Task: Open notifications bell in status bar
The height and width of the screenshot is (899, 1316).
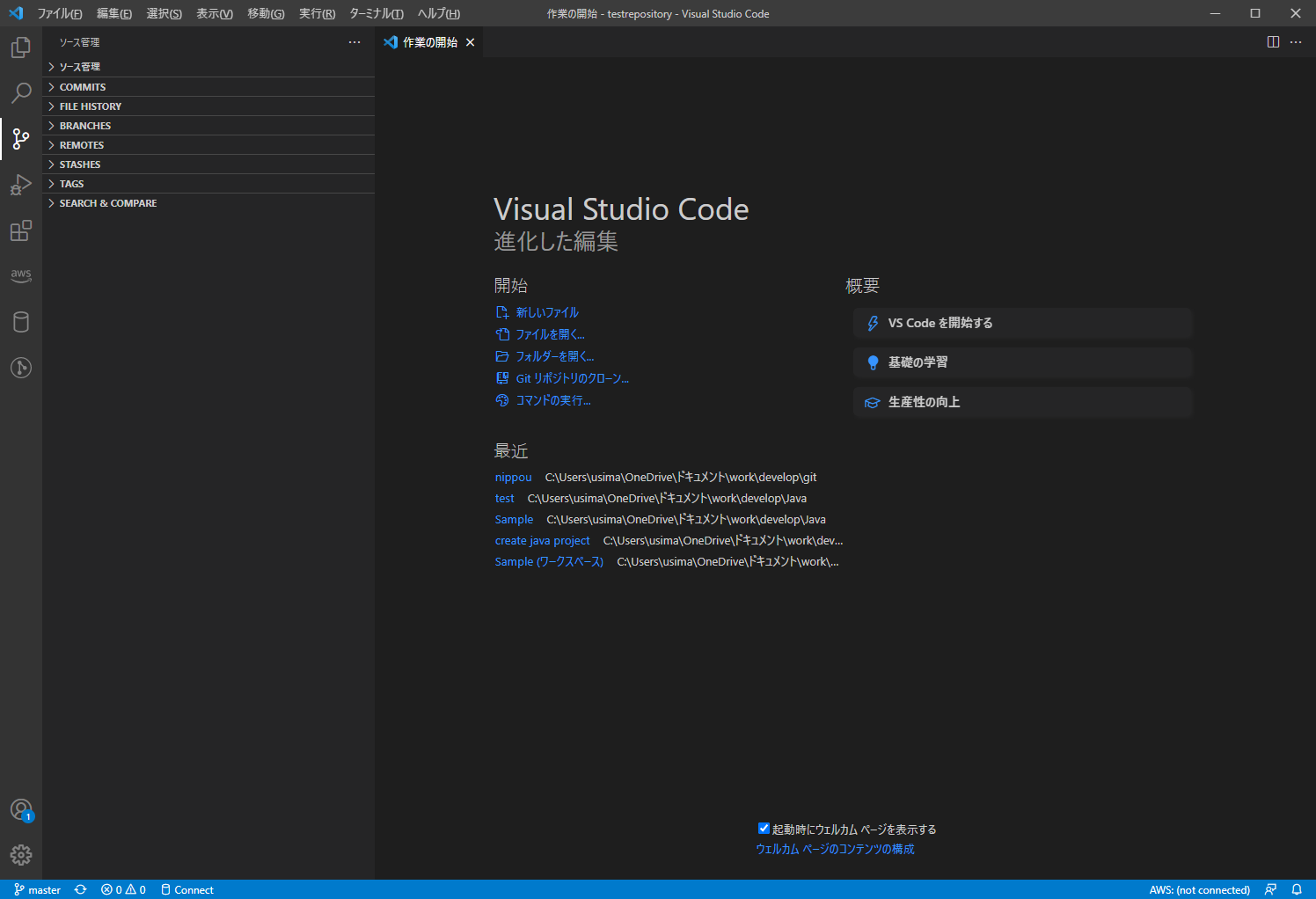Action: pos(1297,889)
